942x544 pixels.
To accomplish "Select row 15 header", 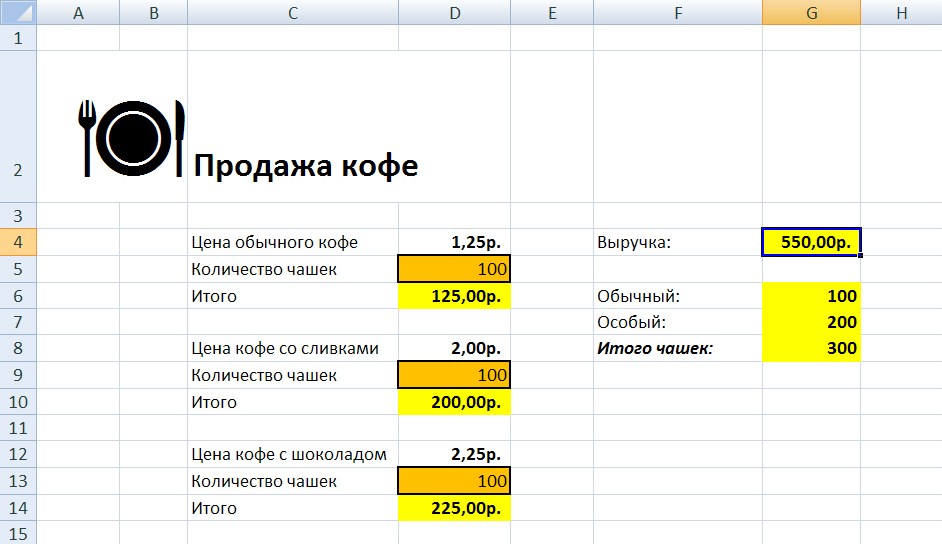I will pos(18,533).
